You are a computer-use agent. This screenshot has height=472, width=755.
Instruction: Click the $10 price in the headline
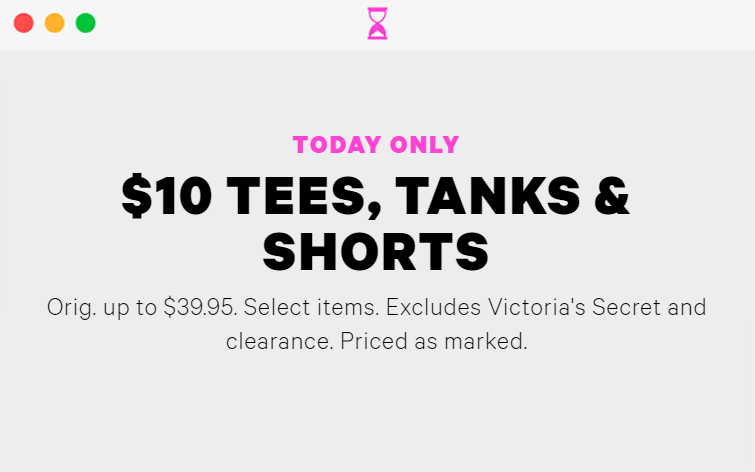click(x=167, y=195)
